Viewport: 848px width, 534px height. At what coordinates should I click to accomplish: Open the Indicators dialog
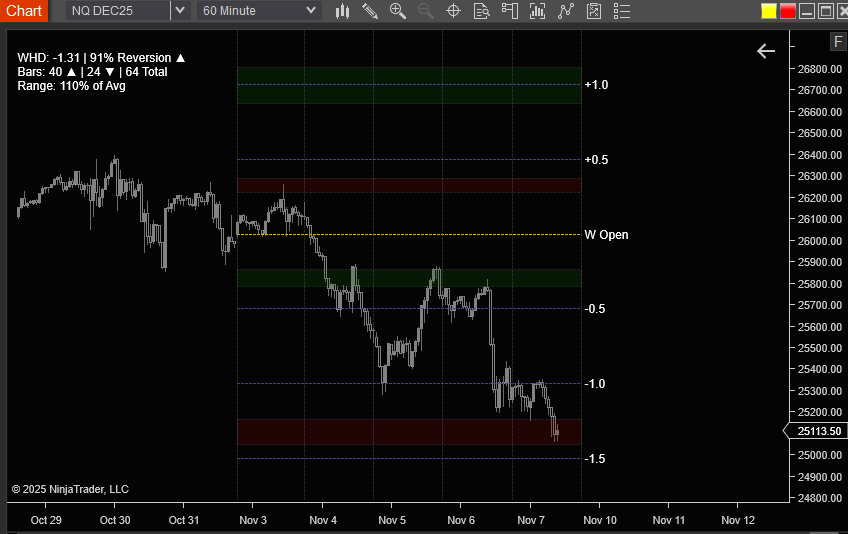point(537,11)
